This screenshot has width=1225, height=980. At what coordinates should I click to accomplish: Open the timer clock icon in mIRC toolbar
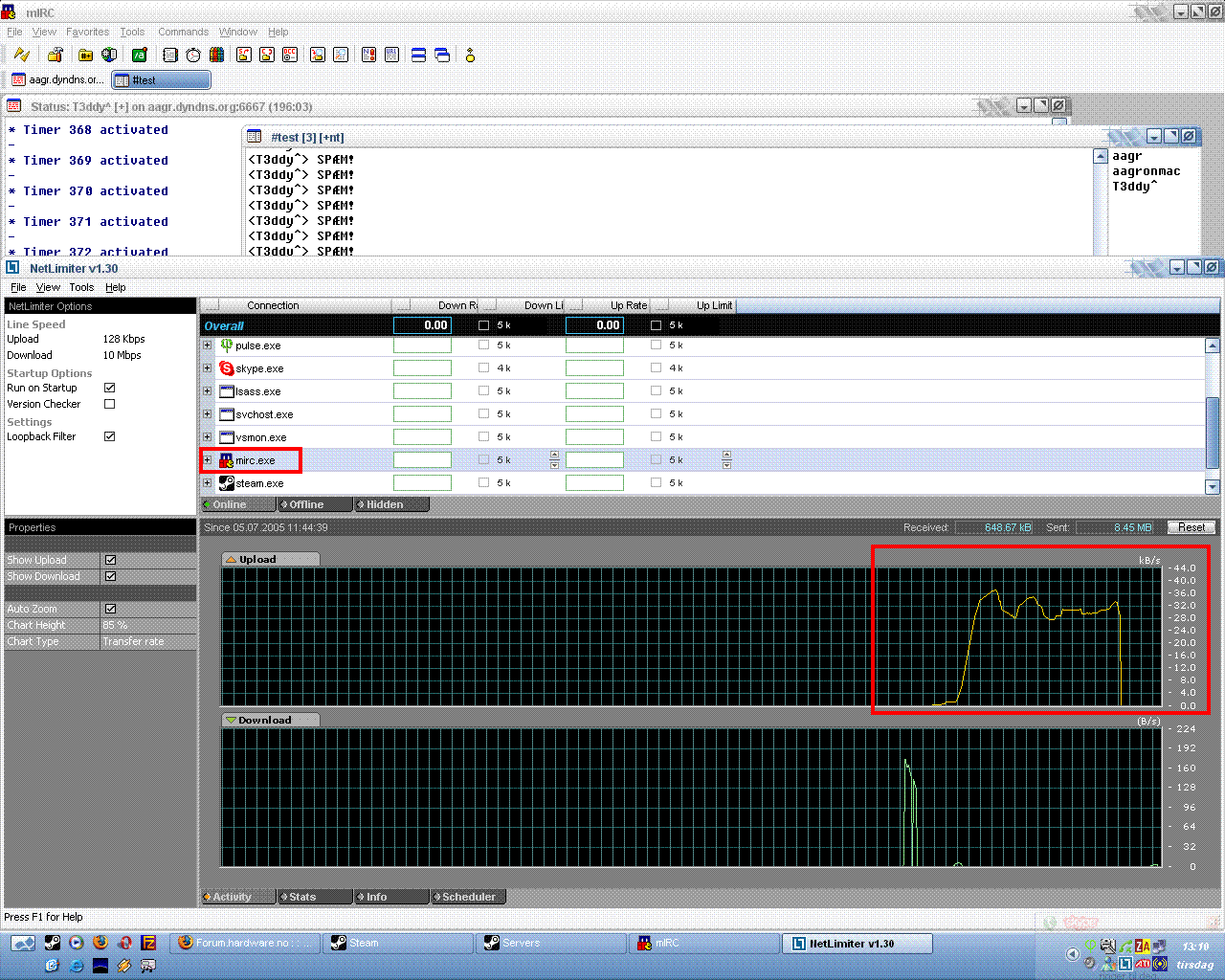(x=193, y=55)
